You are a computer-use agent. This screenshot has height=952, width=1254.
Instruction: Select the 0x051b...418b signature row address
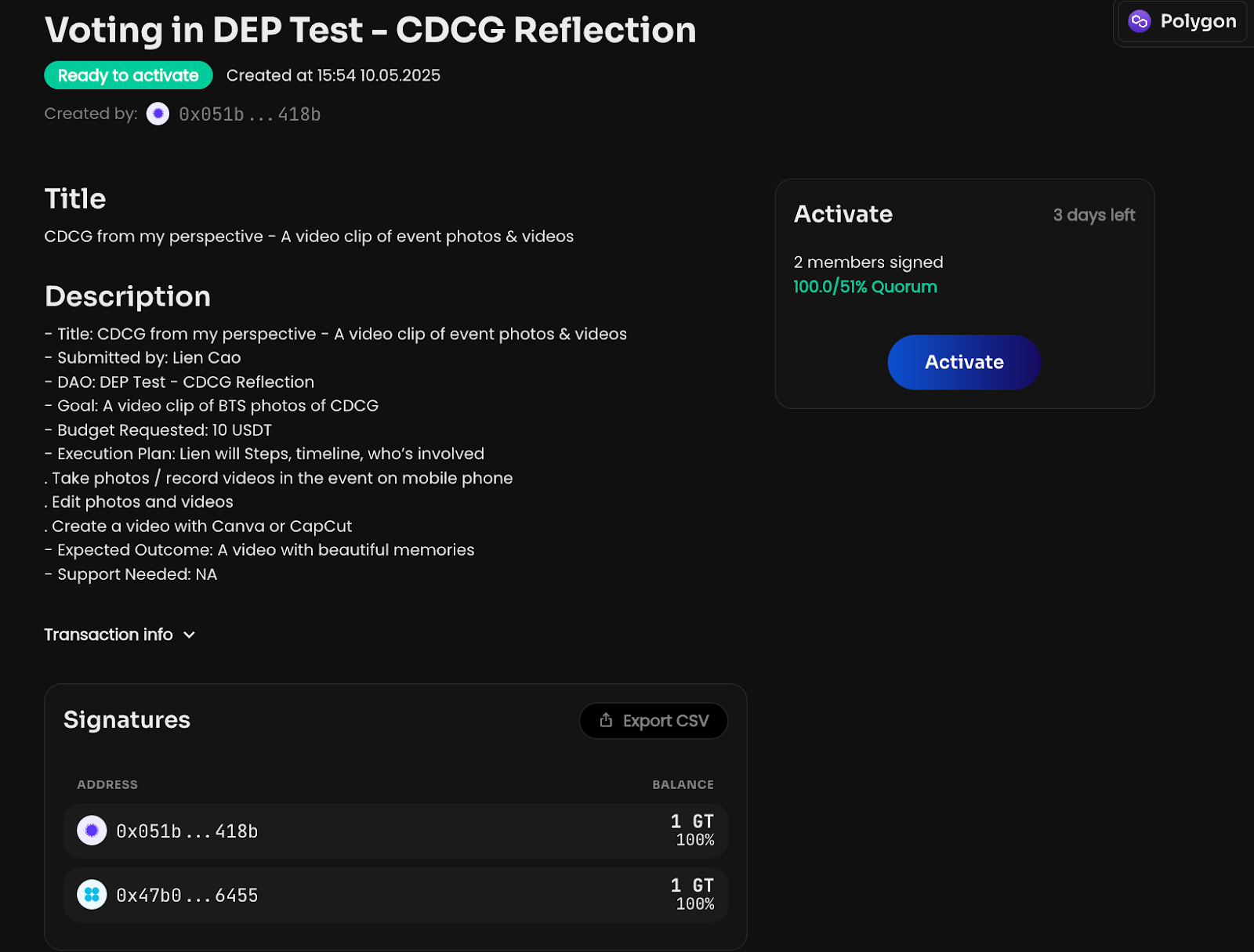pos(187,831)
